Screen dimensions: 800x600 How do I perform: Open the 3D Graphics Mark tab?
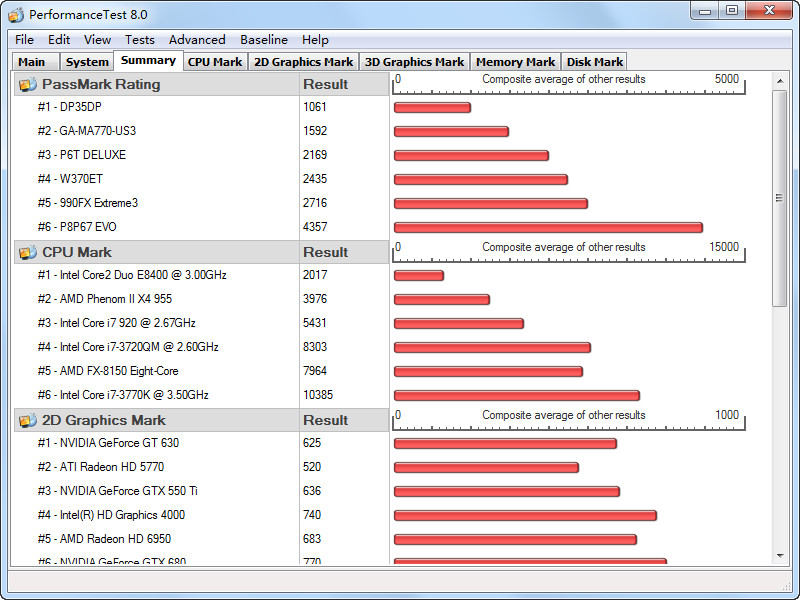414,62
